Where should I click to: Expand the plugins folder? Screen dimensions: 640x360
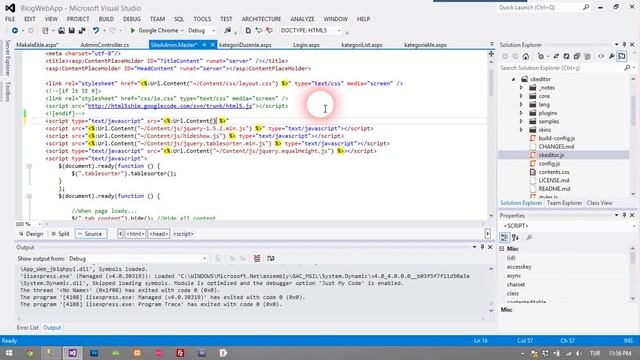coord(521,113)
